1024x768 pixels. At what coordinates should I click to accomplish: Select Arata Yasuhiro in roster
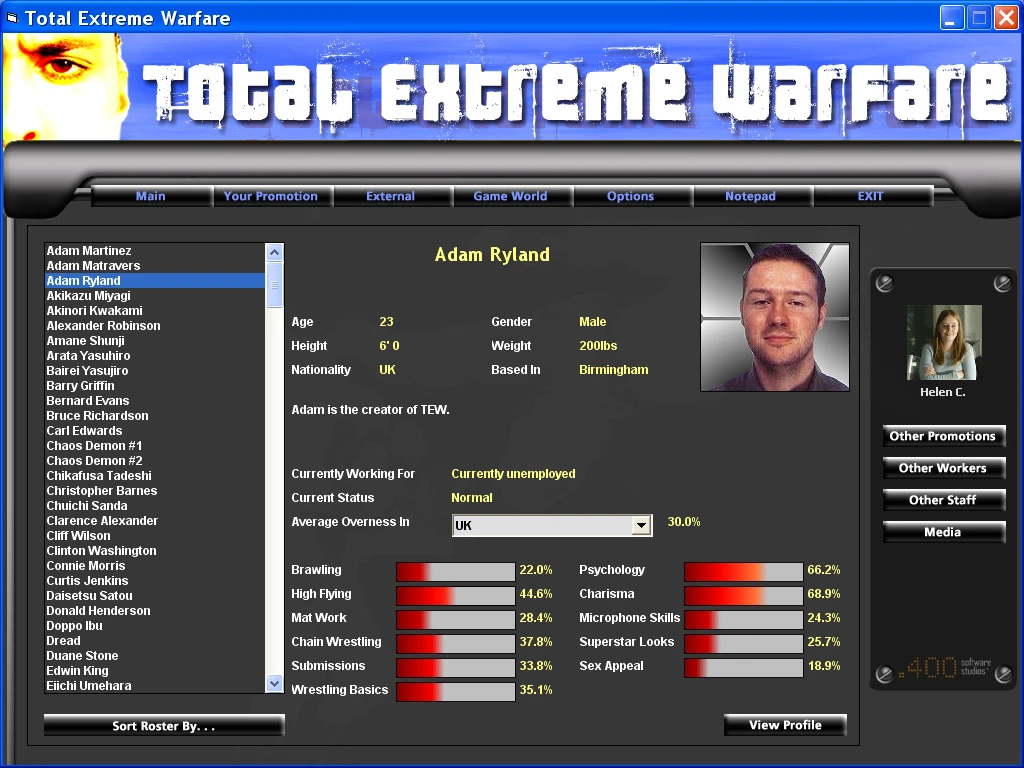coord(155,356)
